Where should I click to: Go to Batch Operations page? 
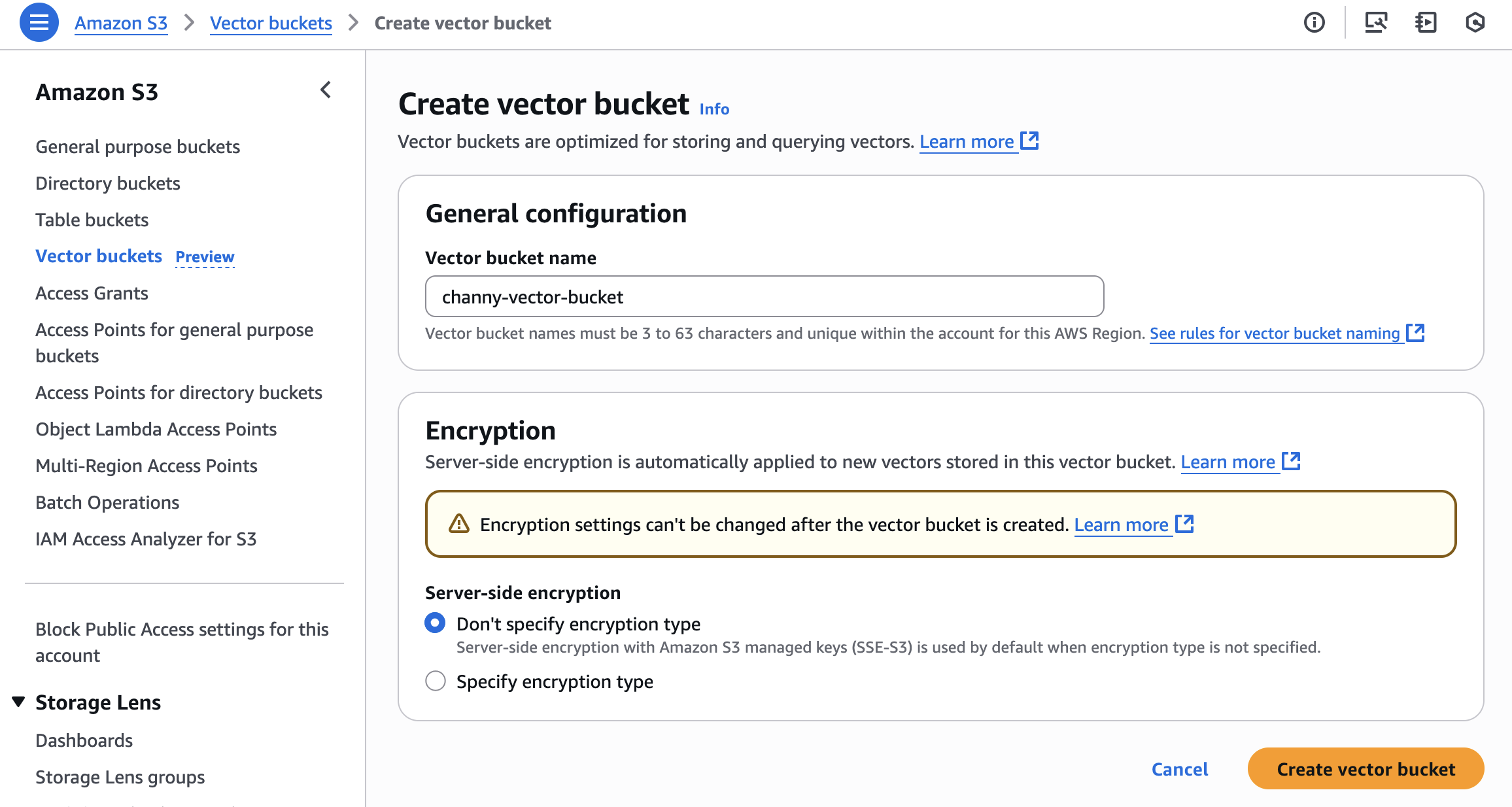(x=107, y=502)
